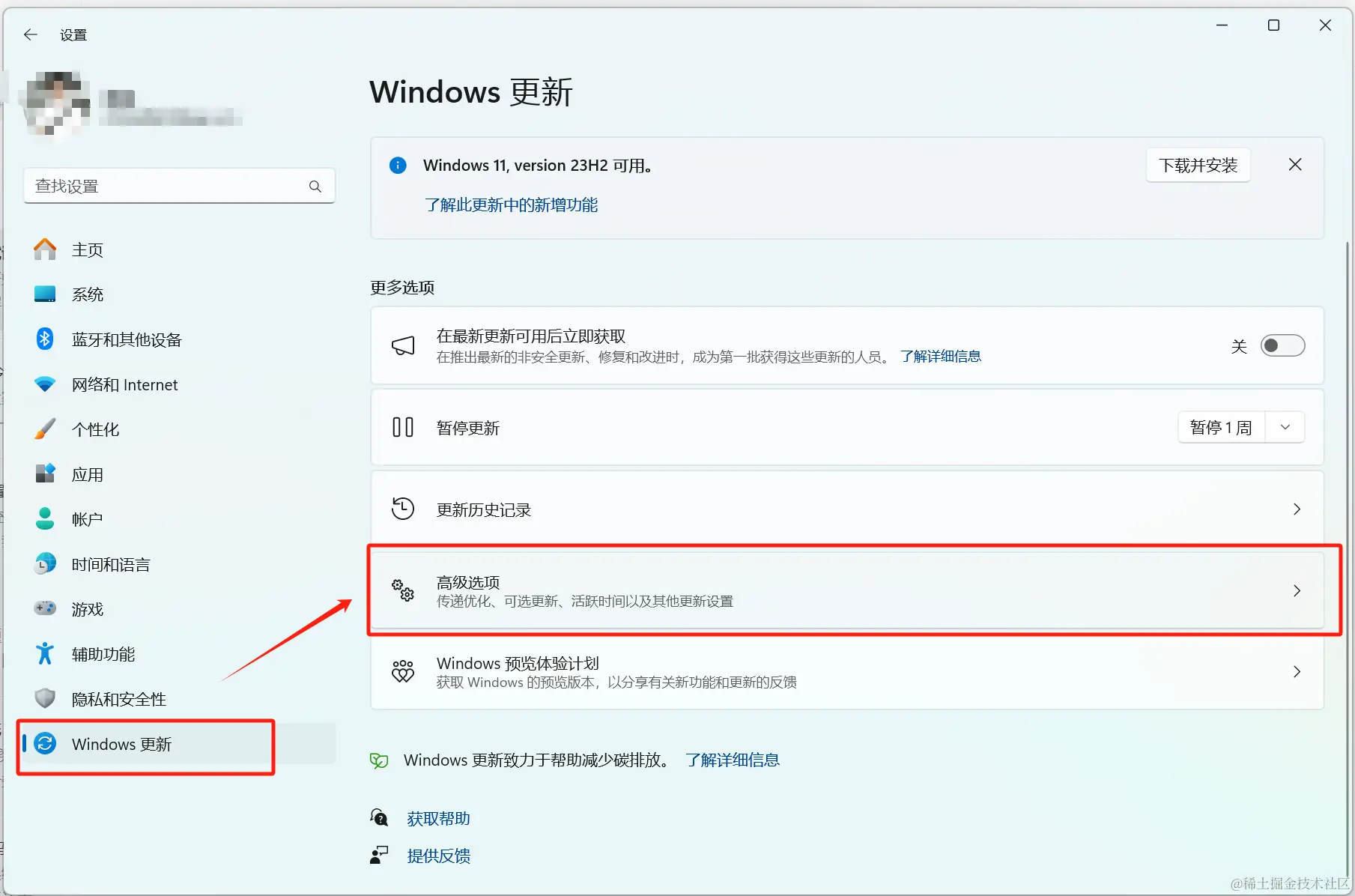Click the Time and language globe icon

[x=45, y=563]
